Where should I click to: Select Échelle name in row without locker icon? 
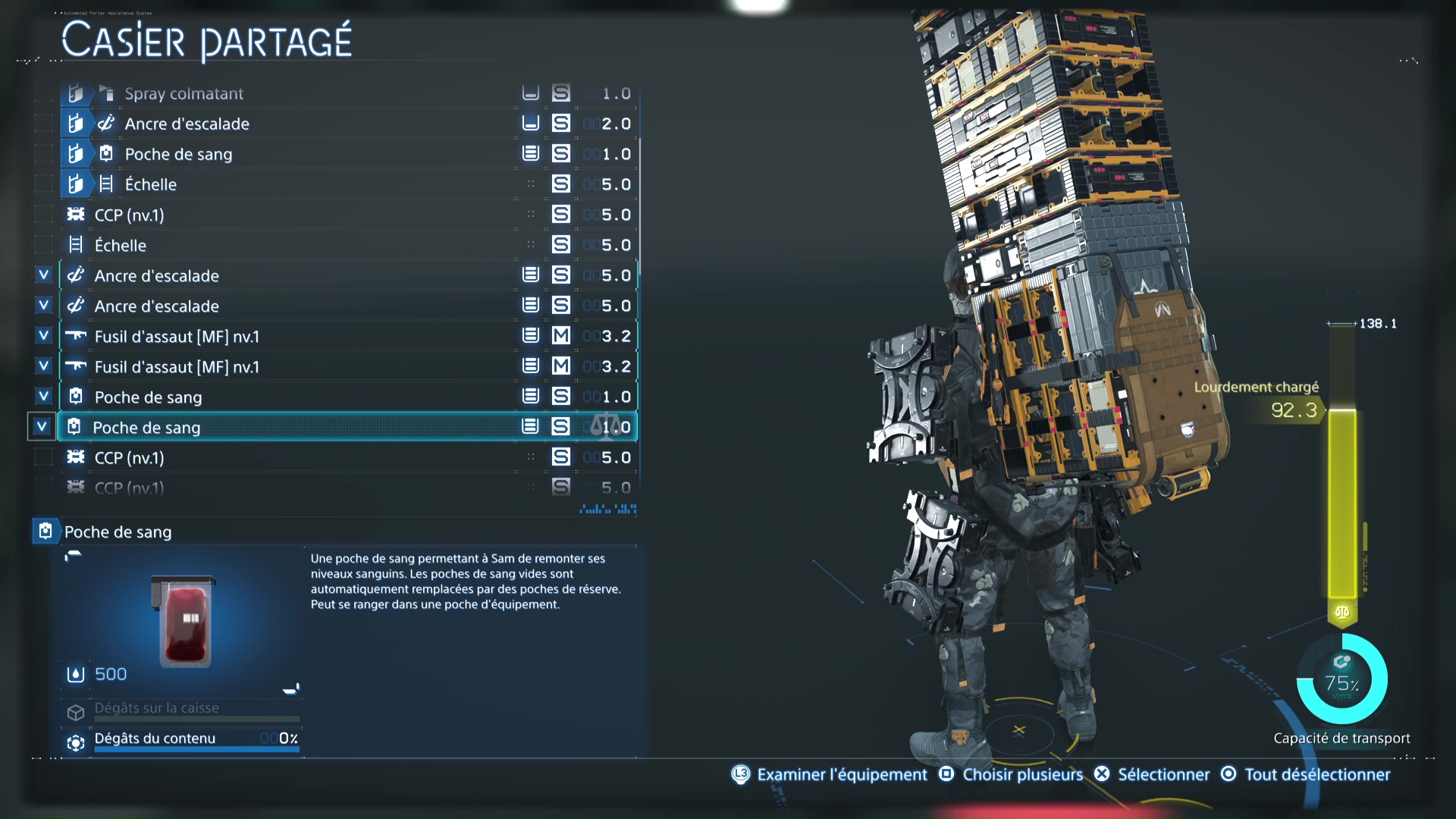coord(121,246)
